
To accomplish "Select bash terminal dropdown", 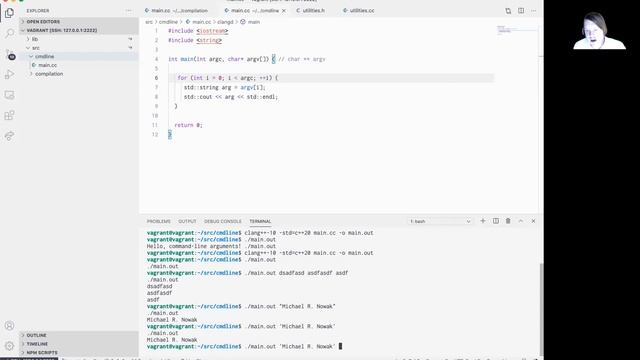I will coord(440,221).
